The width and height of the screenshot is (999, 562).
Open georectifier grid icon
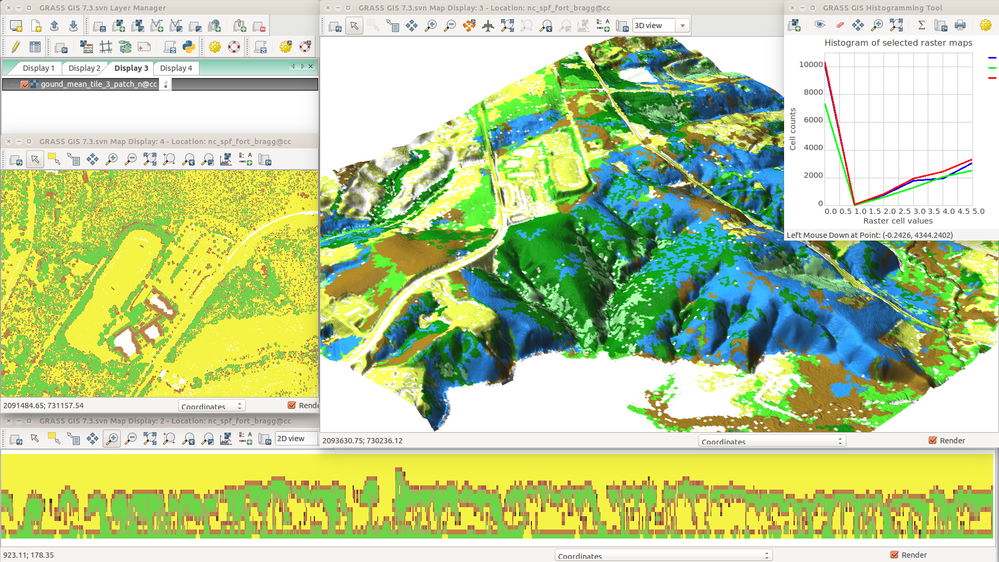click(x=106, y=47)
